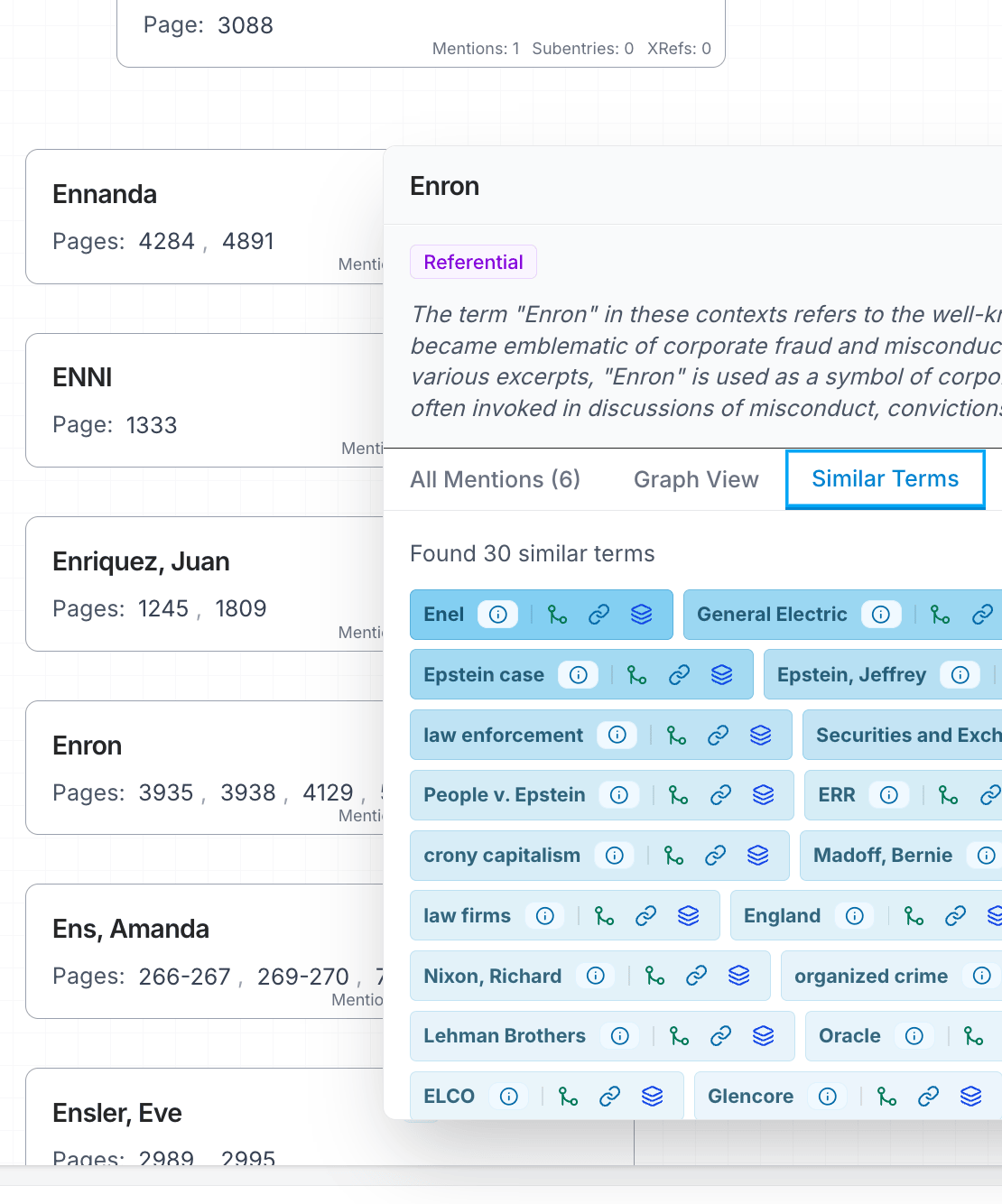Click the info icon on organized crime
Image resolution: width=1002 pixels, height=1204 pixels.
coord(981,976)
